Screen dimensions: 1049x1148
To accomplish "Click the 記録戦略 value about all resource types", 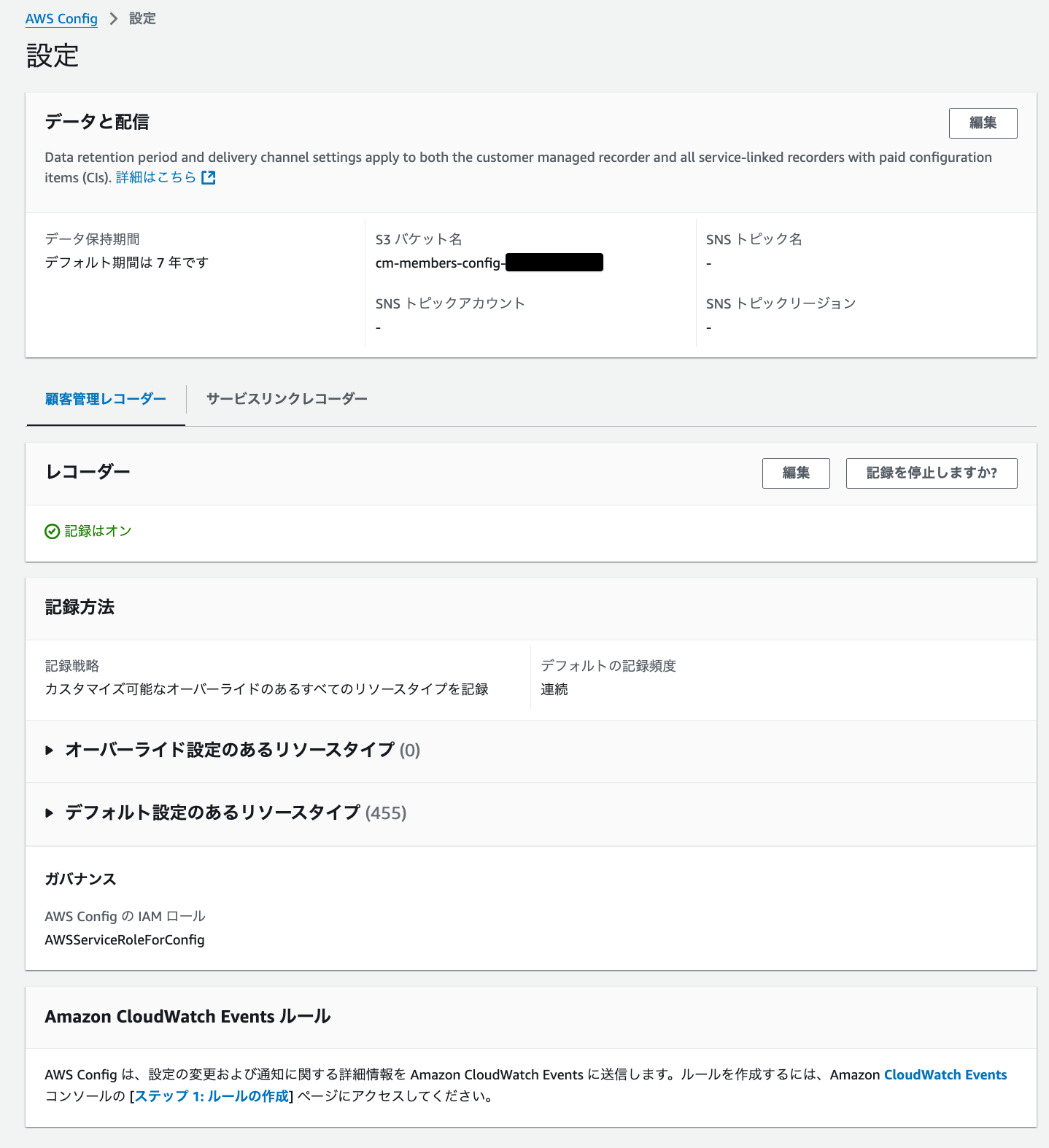I will (267, 689).
